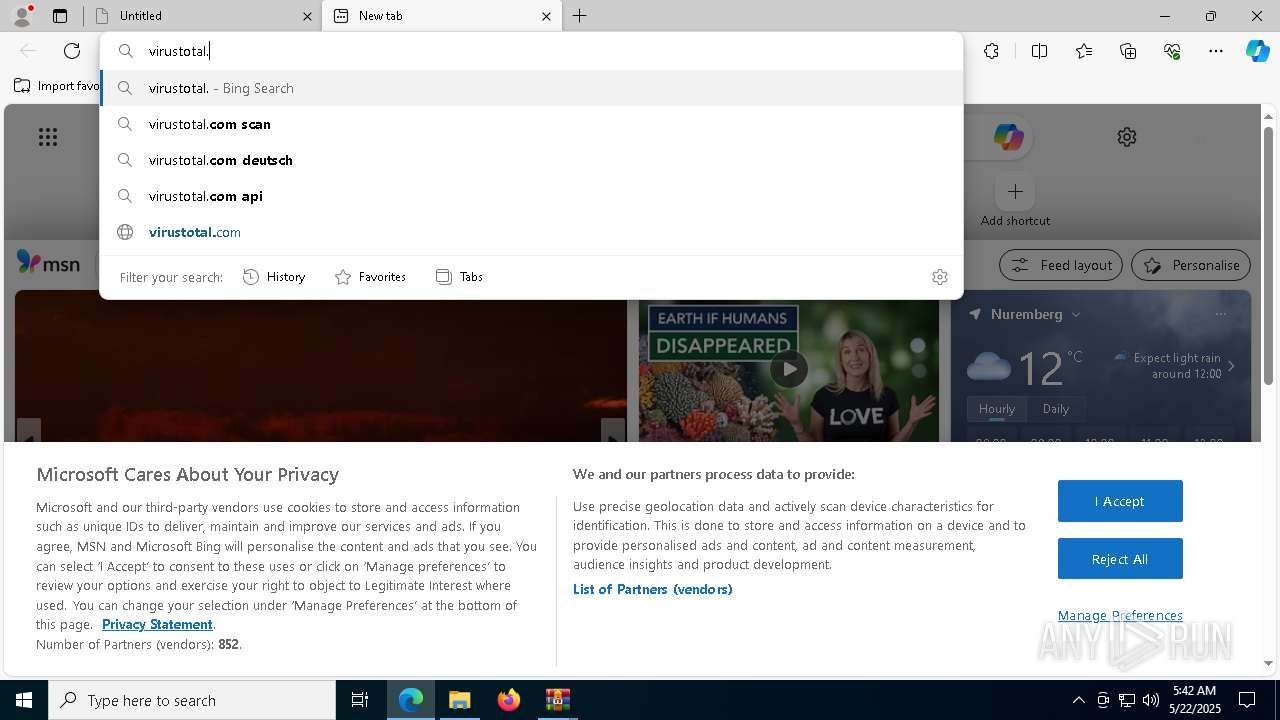Click the browser back arrow
Viewport: 1280px width, 720px height.
[x=28, y=51]
